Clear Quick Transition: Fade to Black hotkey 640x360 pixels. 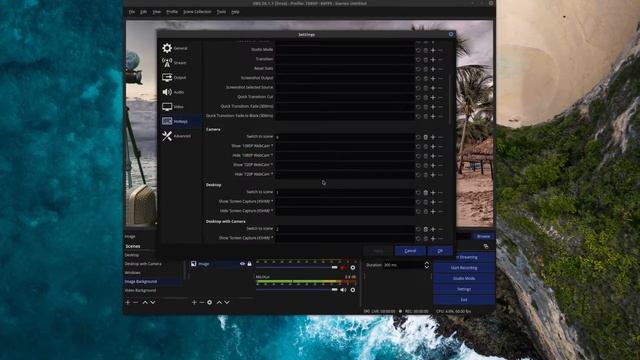[x=425, y=116]
